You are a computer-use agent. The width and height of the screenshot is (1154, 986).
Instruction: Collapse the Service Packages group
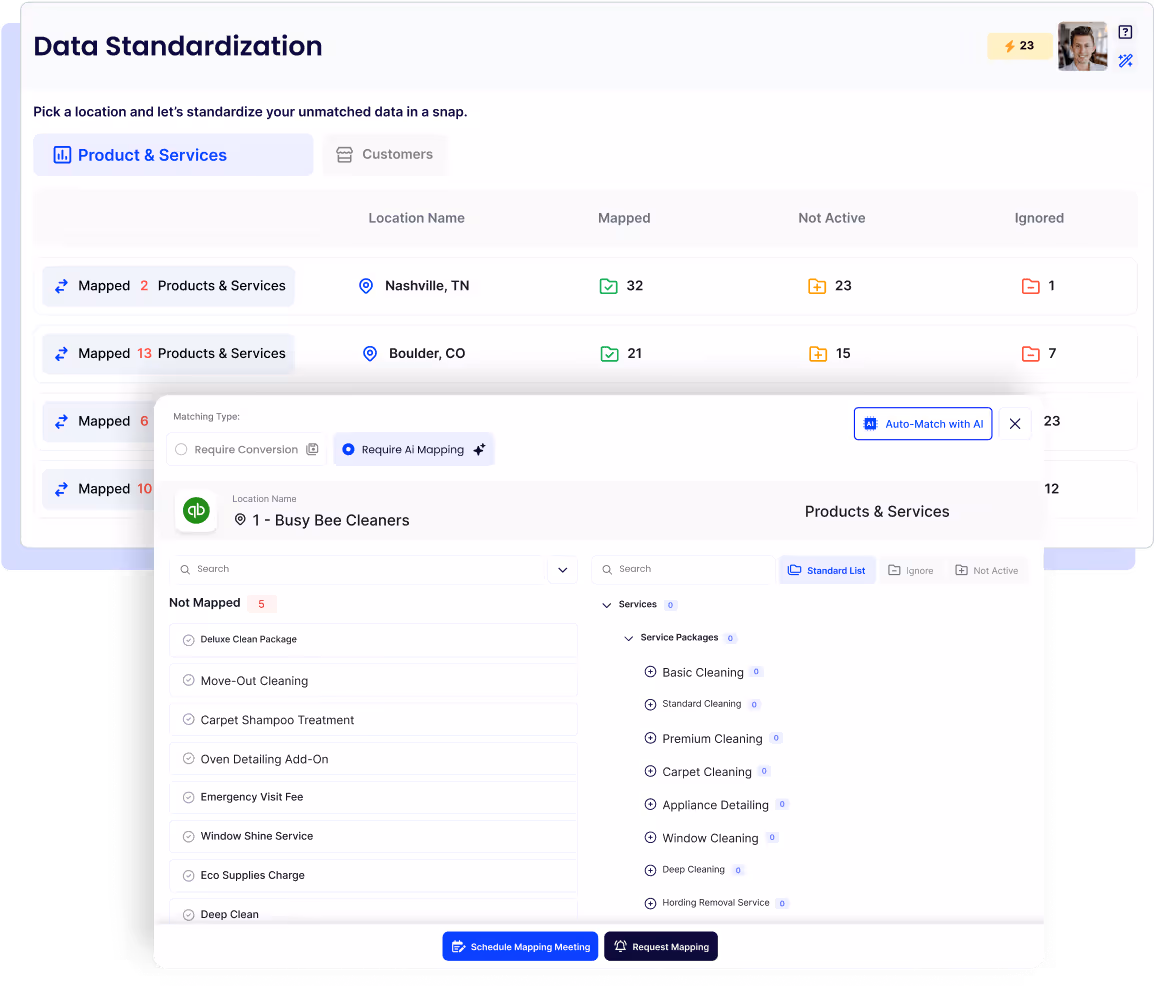(628, 638)
